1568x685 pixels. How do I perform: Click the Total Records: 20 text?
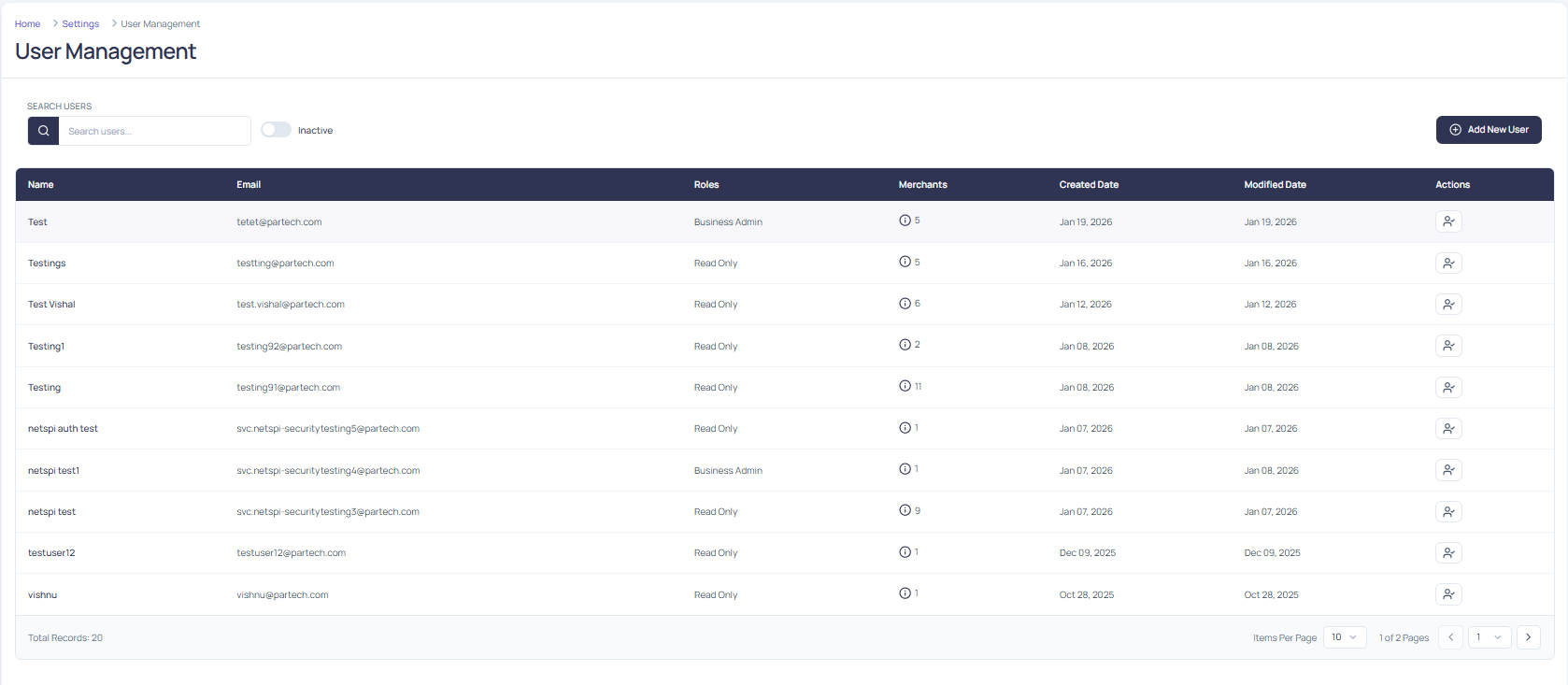coord(65,638)
